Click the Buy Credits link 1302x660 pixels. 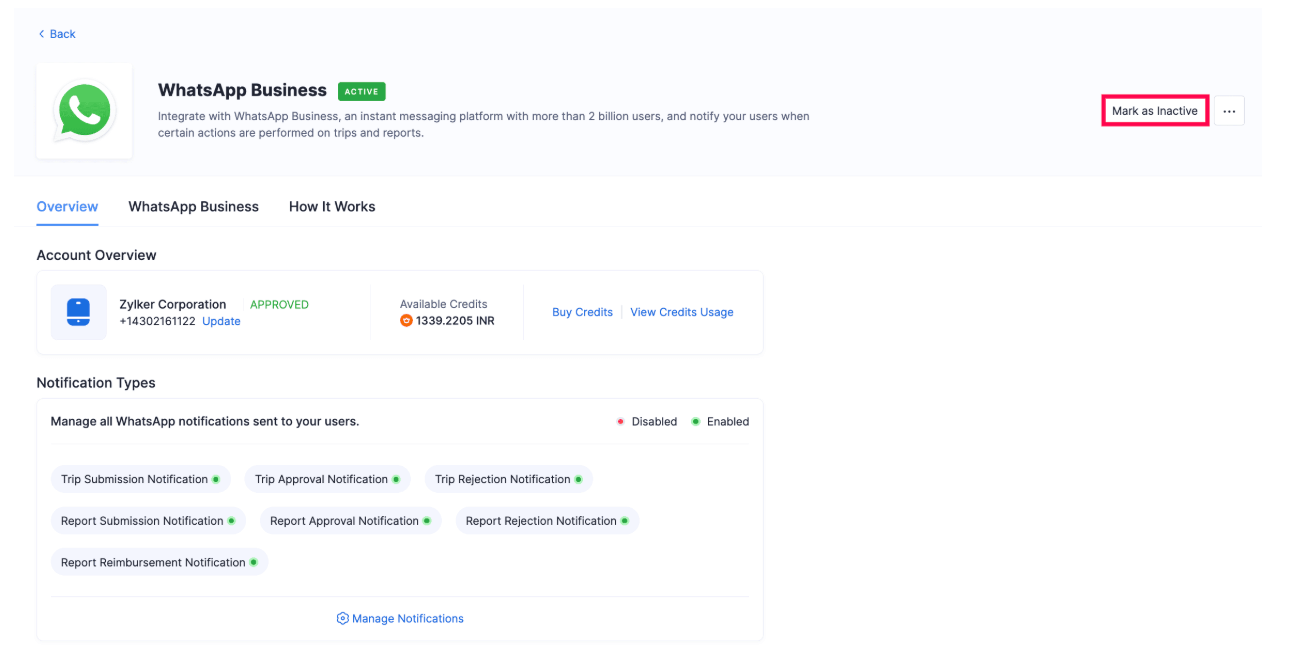click(x=582, y=312)
